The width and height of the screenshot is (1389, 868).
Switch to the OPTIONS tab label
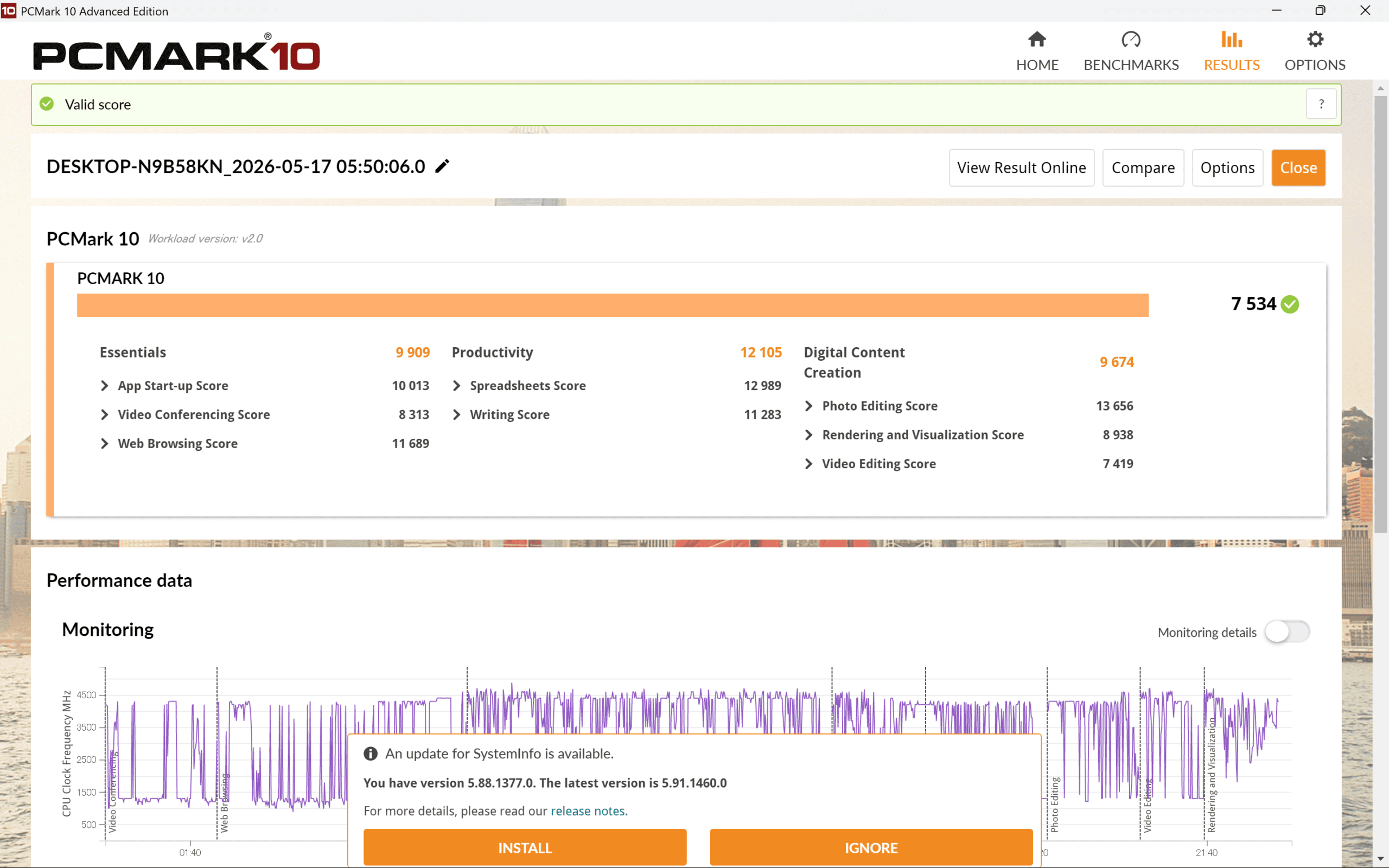1315,65
